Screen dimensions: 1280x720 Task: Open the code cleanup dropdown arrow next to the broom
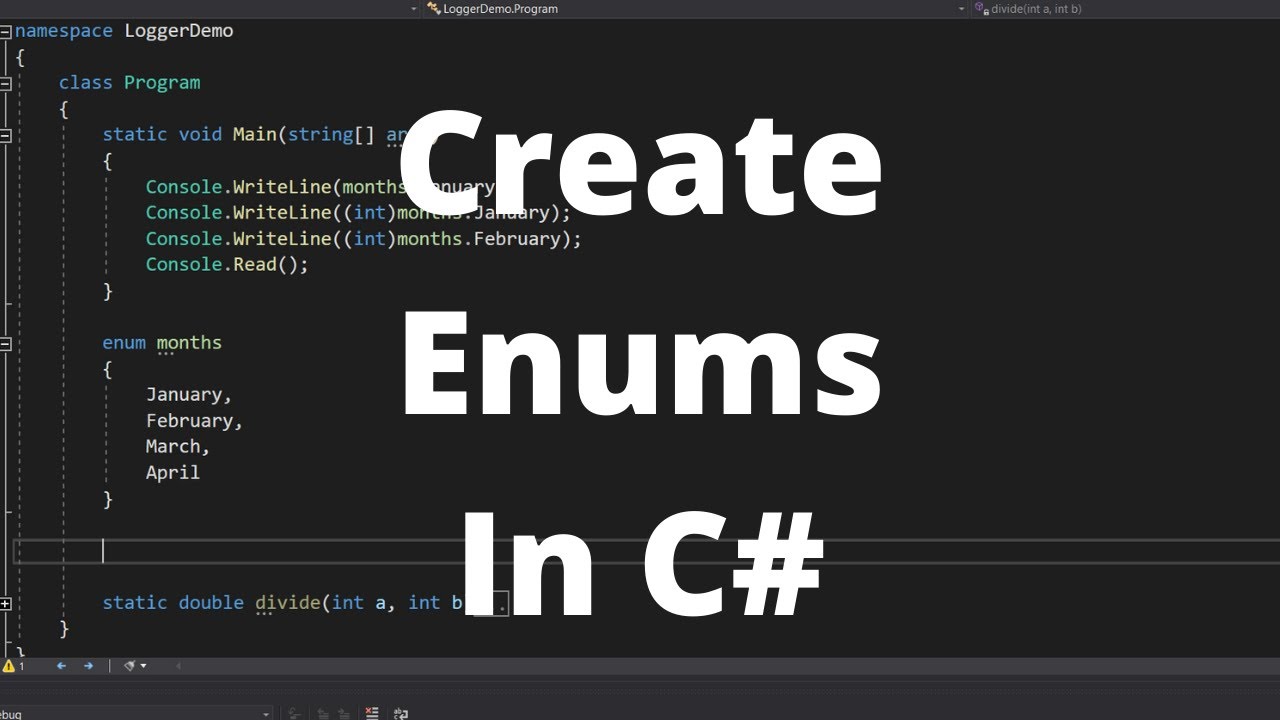pos(143,665)
